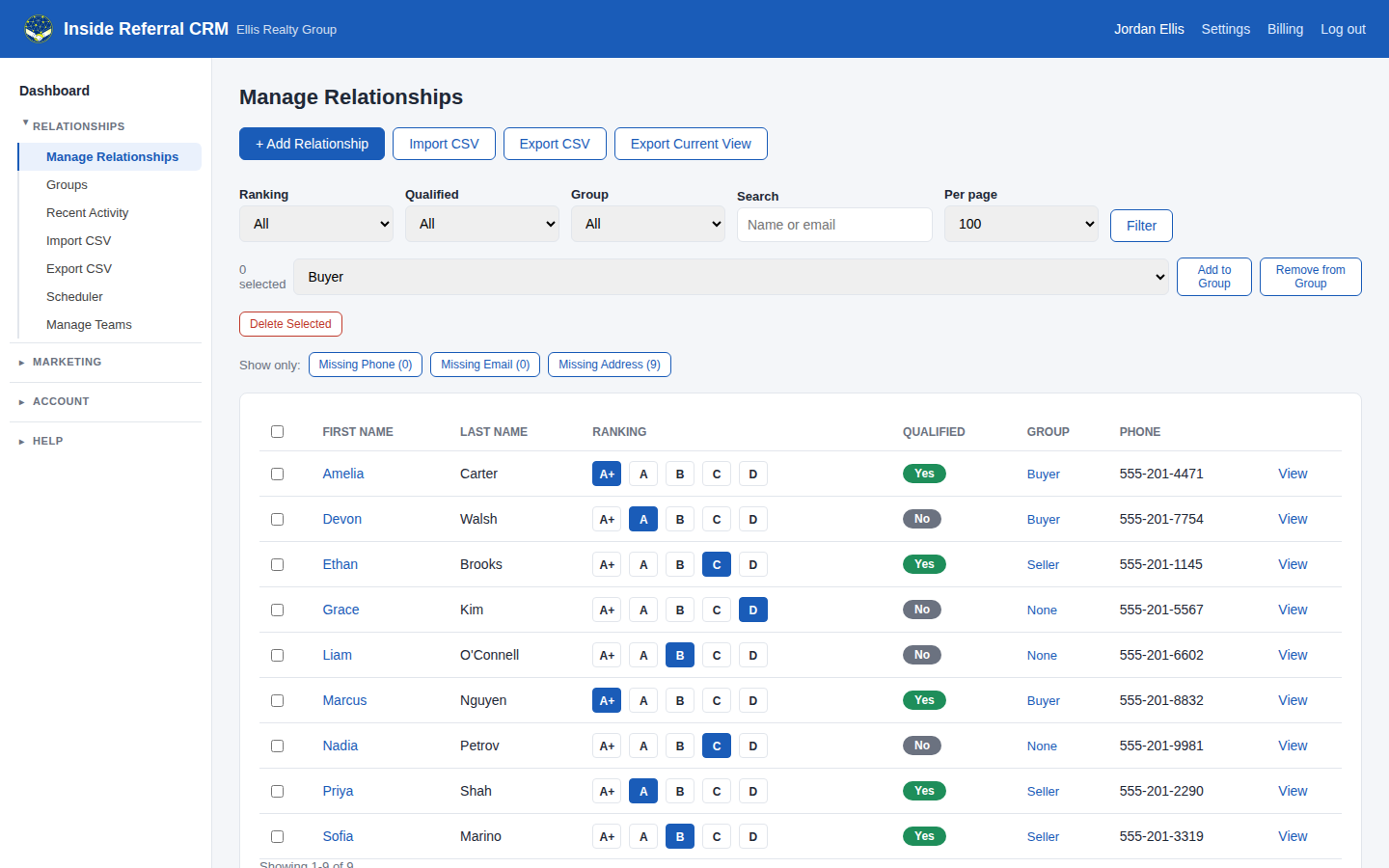Click Log out in top bar
The height and width of the screenshot is (868, 1389).
coord(1343,29)
